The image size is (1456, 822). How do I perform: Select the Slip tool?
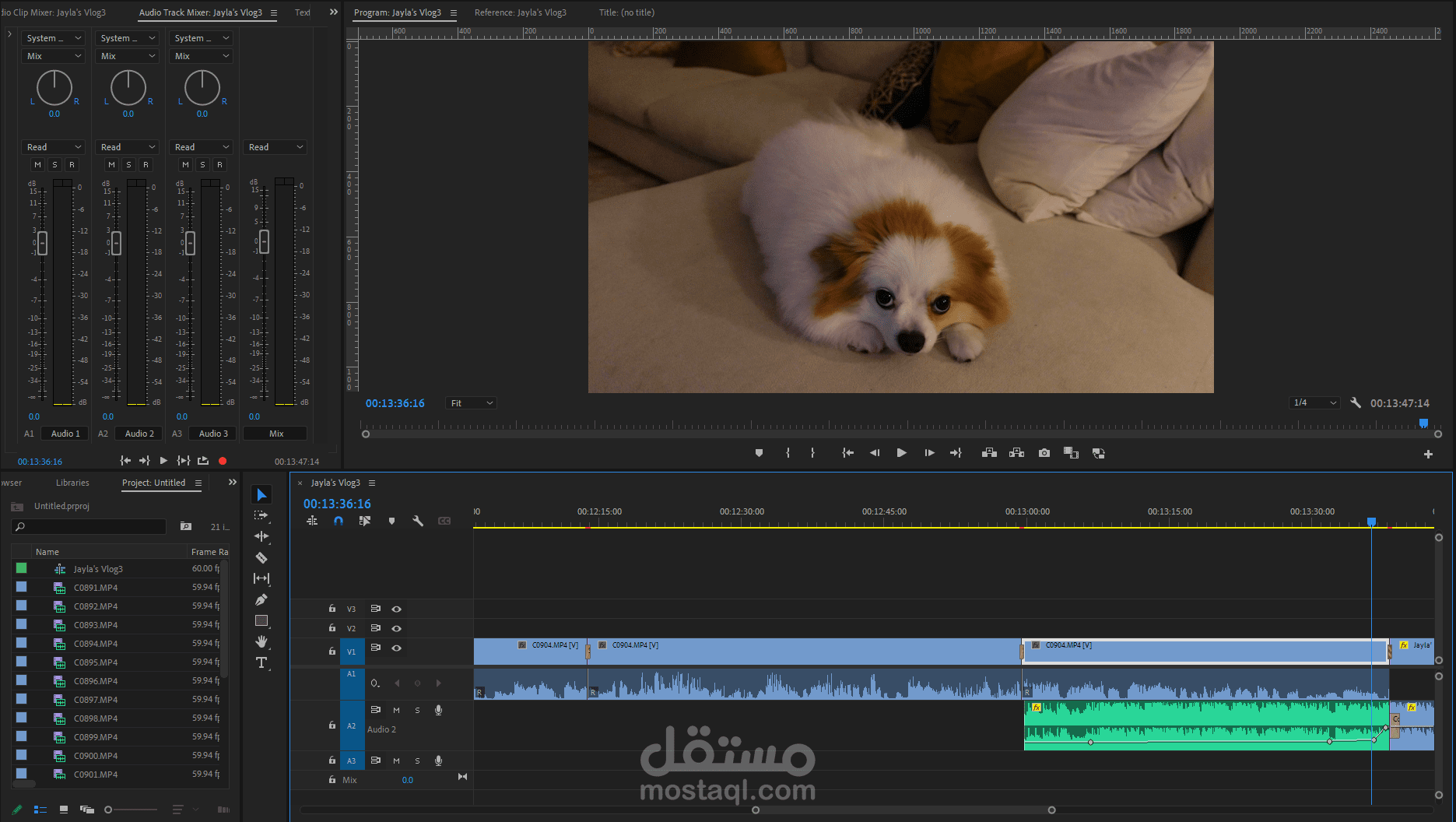coord(261,578)
